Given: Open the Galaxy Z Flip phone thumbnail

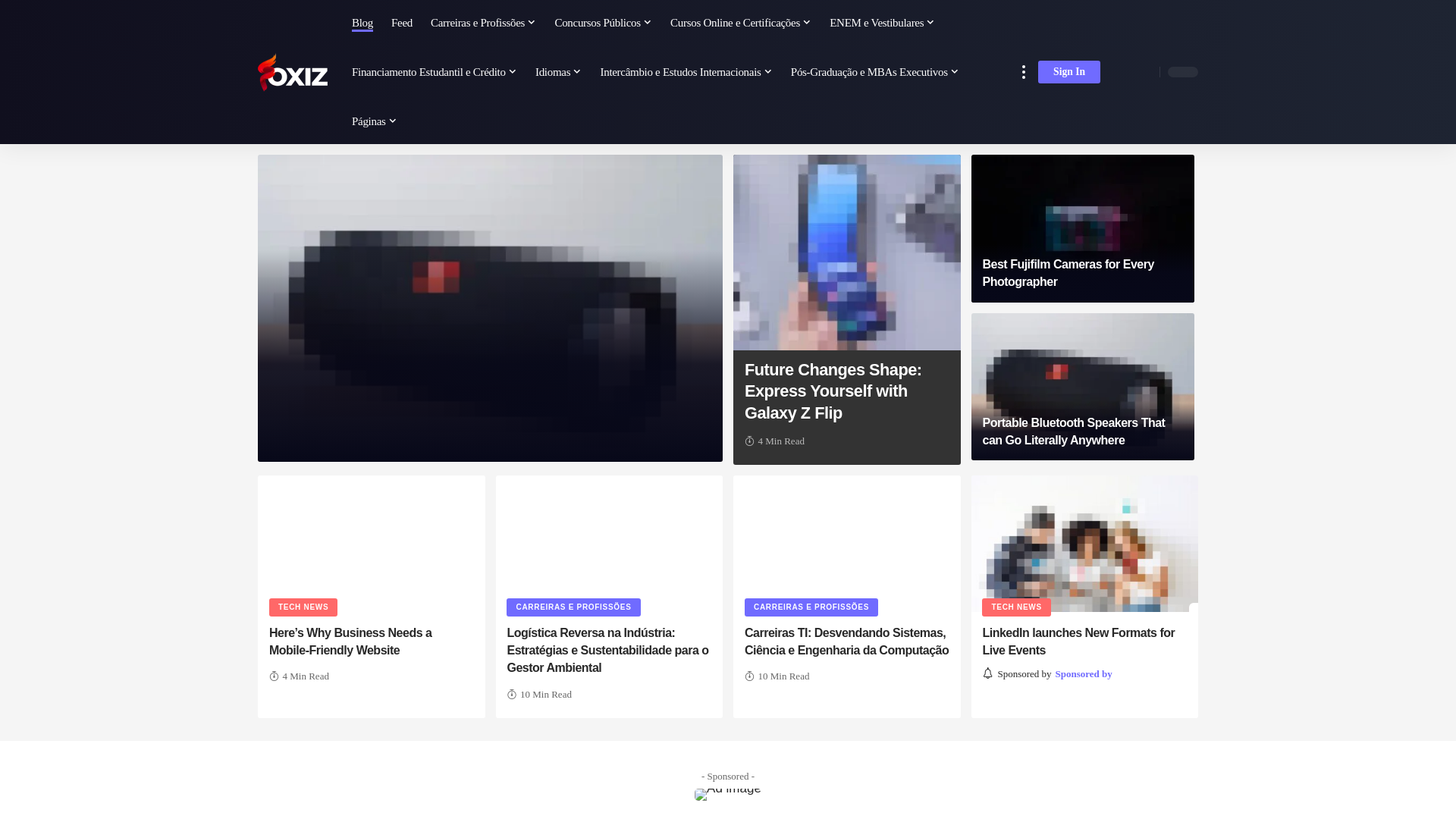Looking at the screenshot, I should [847, 253].
